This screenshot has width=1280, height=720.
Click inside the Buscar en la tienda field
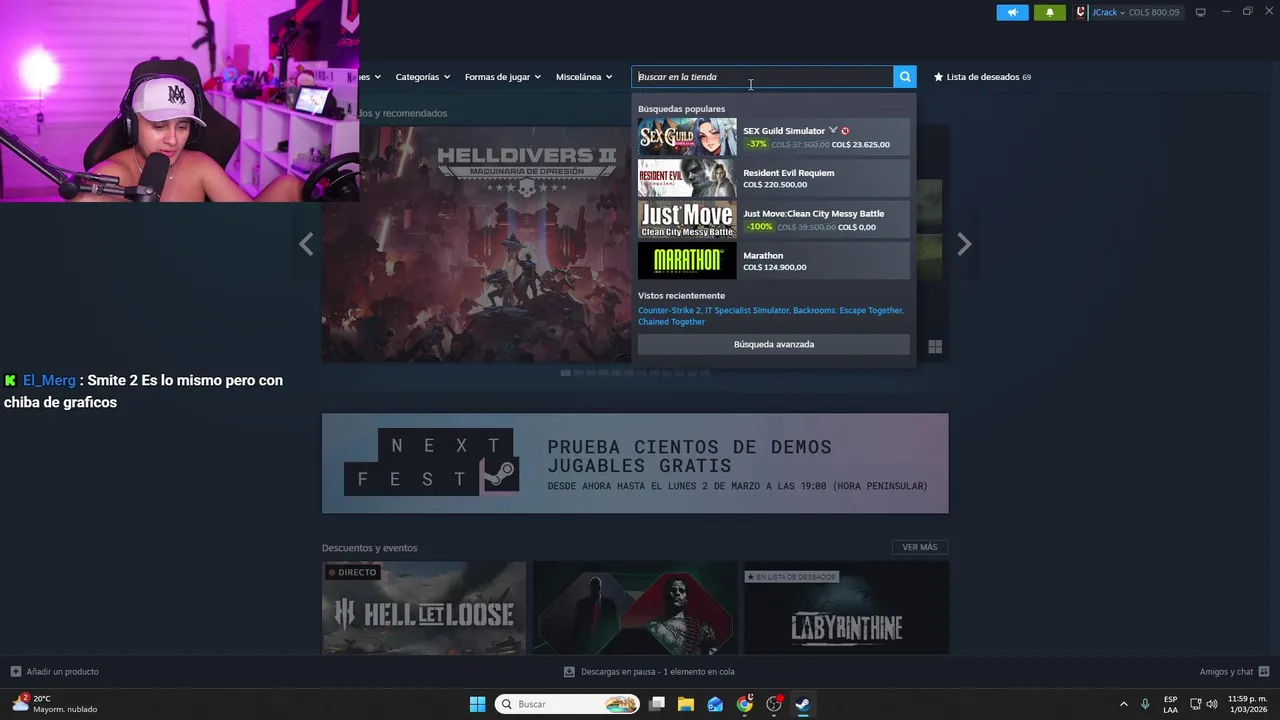762,77
